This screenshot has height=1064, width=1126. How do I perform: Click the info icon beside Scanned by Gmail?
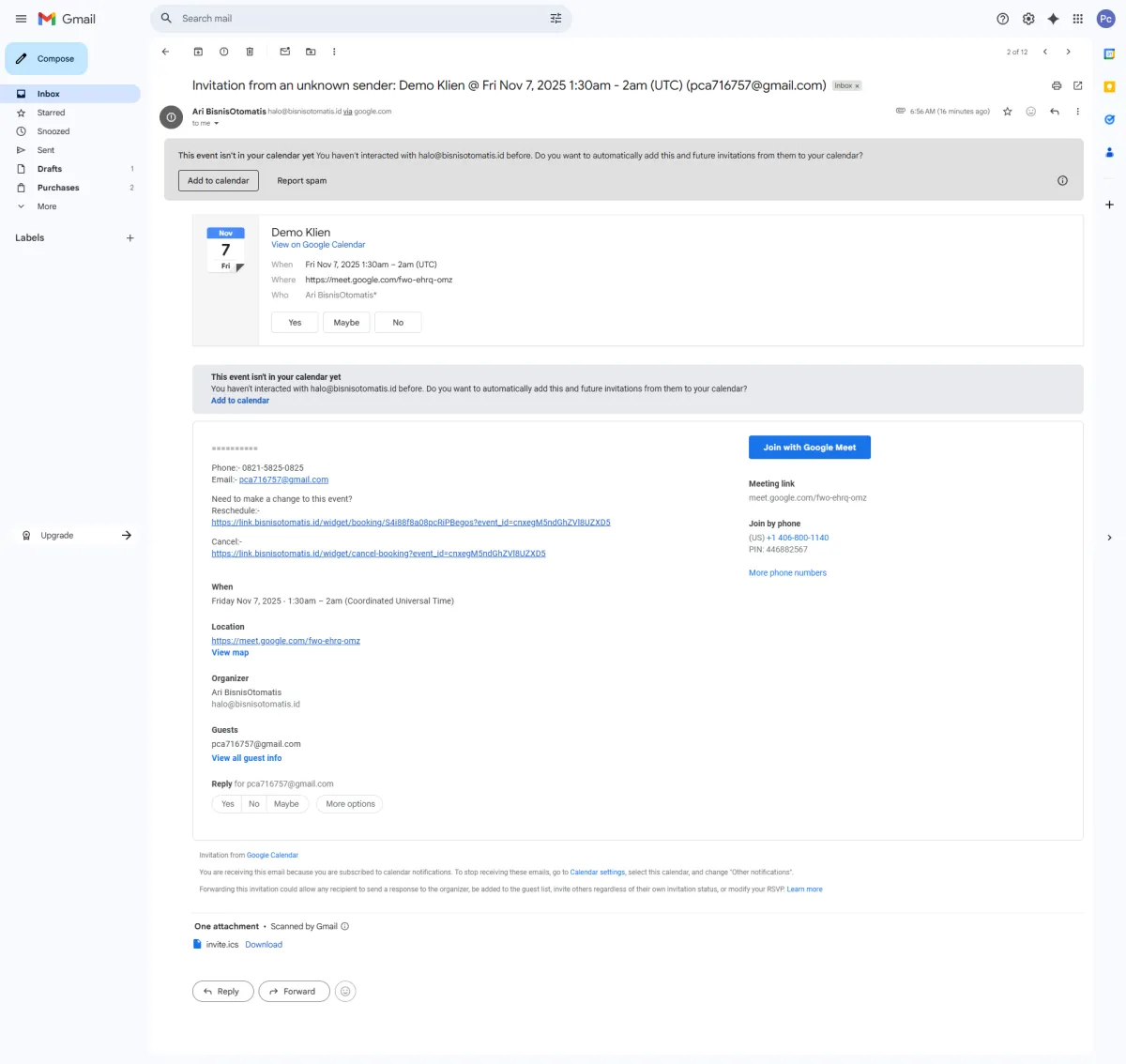(344, 926)
